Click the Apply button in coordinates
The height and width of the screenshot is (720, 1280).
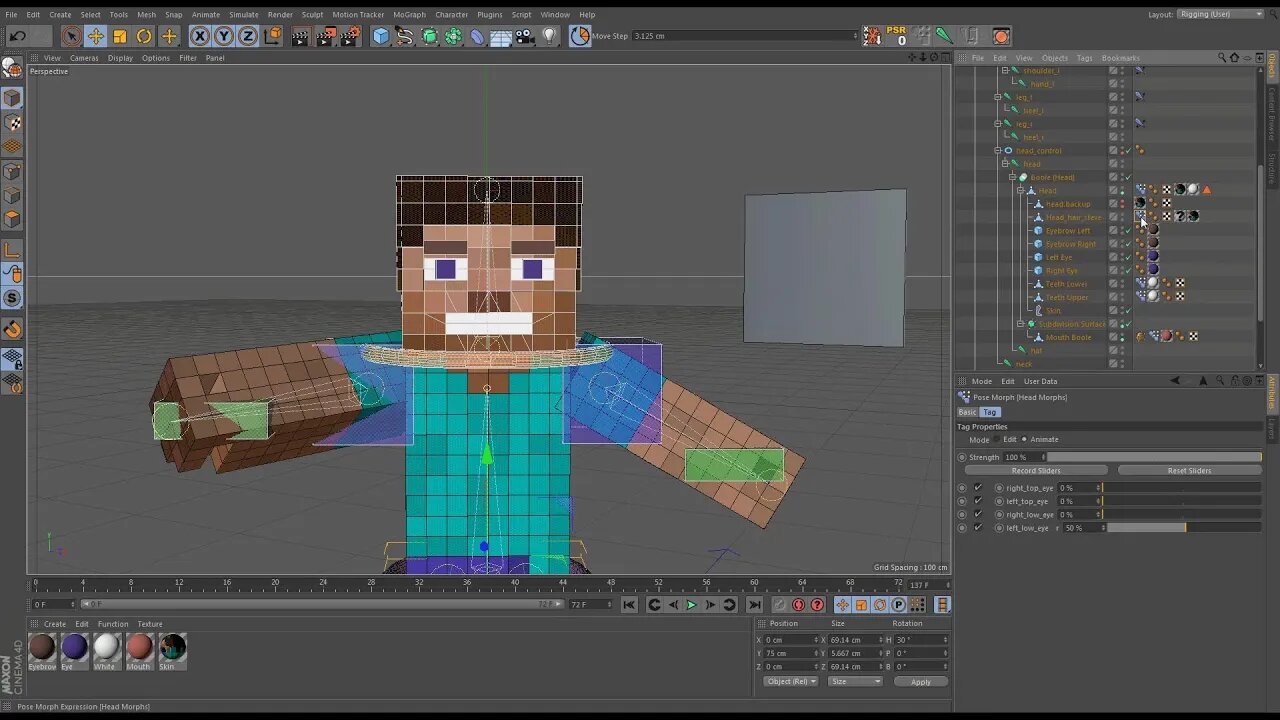[921, 682]
